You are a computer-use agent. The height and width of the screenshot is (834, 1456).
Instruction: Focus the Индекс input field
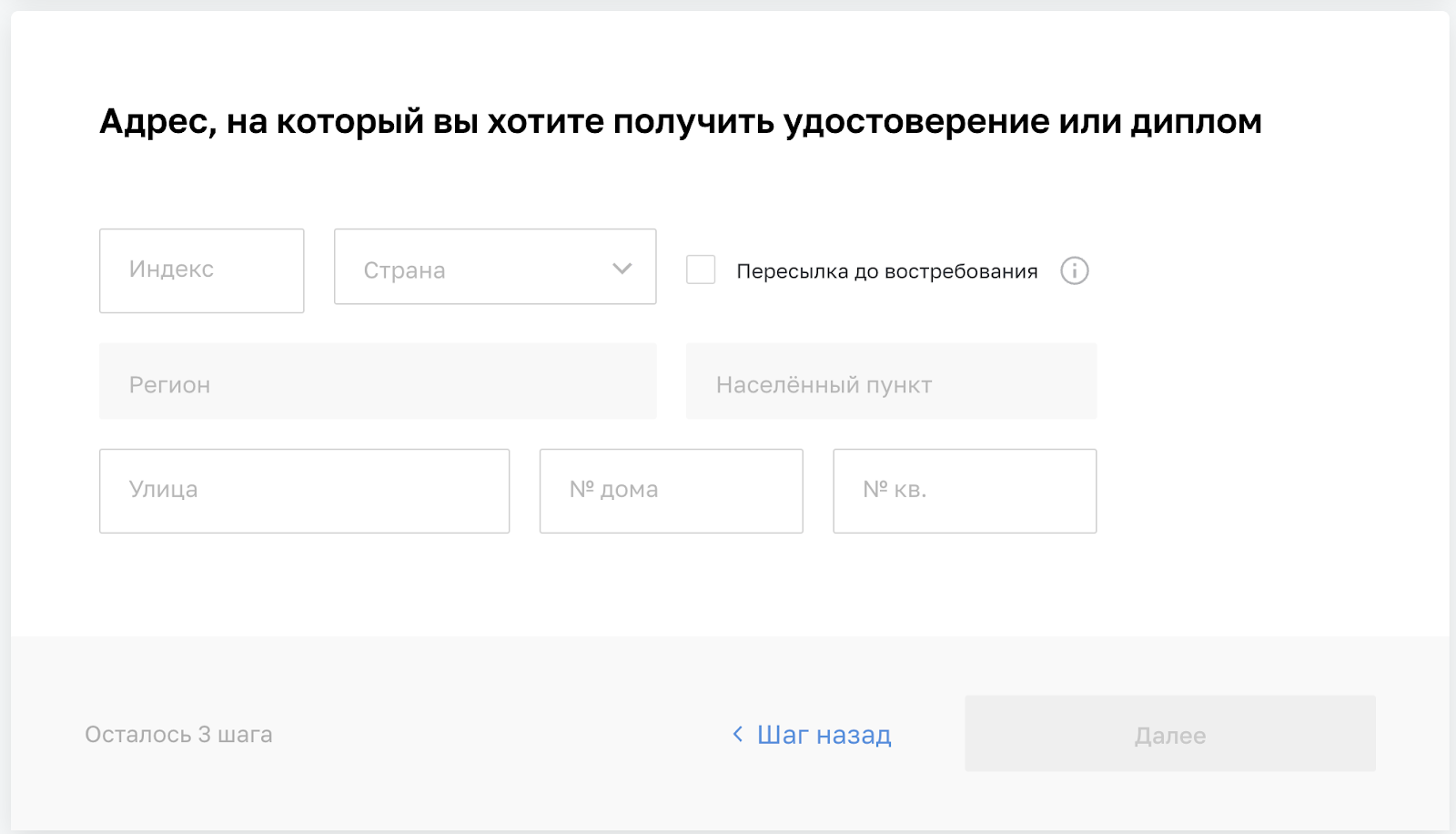pyautogui.click(x=201, y=270)
